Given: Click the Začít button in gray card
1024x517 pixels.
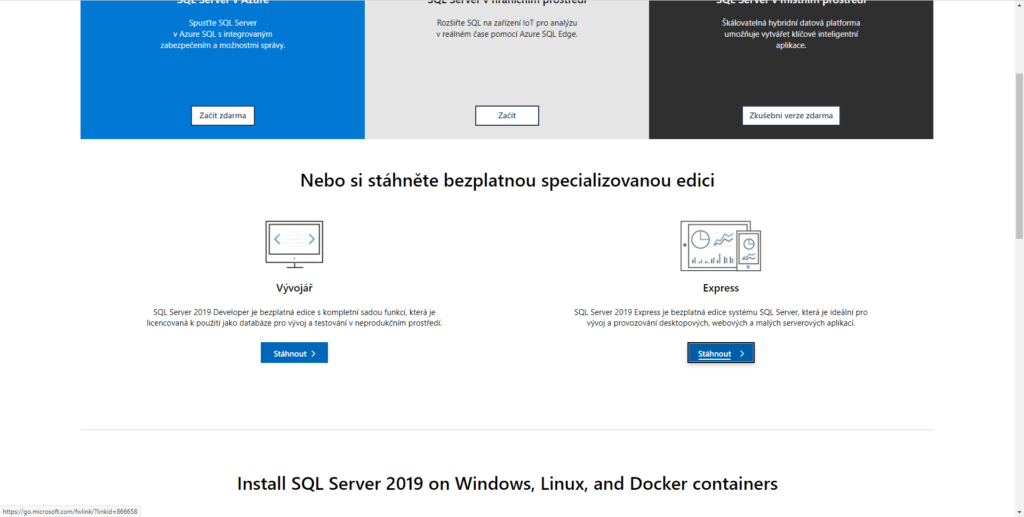Looking at the screenshot, I should tap(507, 116).
